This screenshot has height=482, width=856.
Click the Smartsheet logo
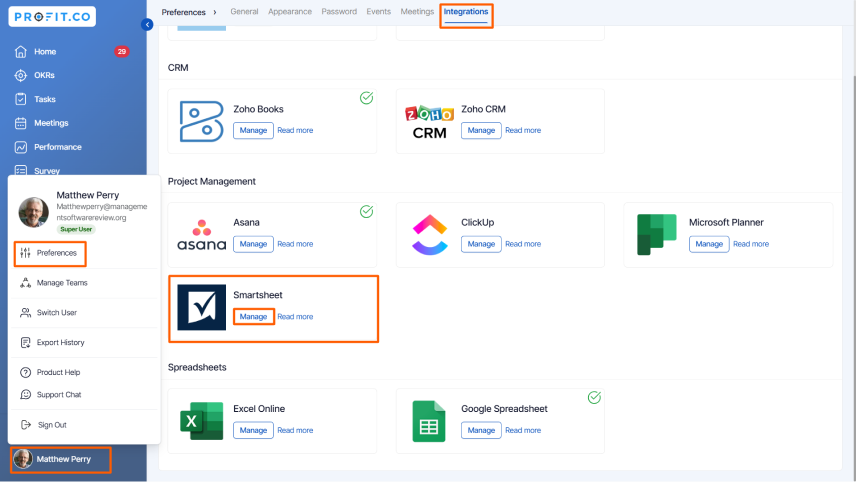(201, 307)
